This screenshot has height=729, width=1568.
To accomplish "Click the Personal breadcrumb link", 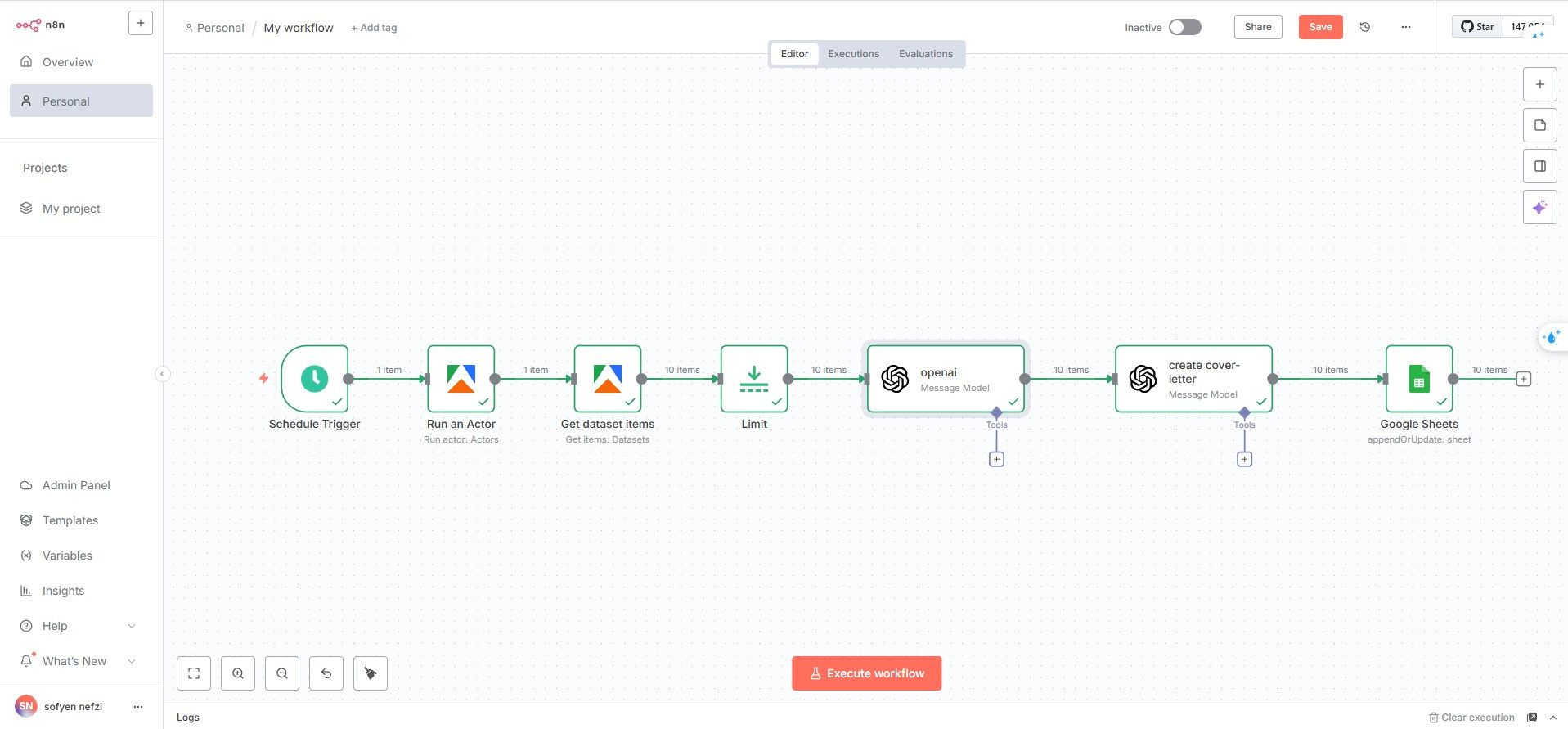I will click(x=214, y=28).
